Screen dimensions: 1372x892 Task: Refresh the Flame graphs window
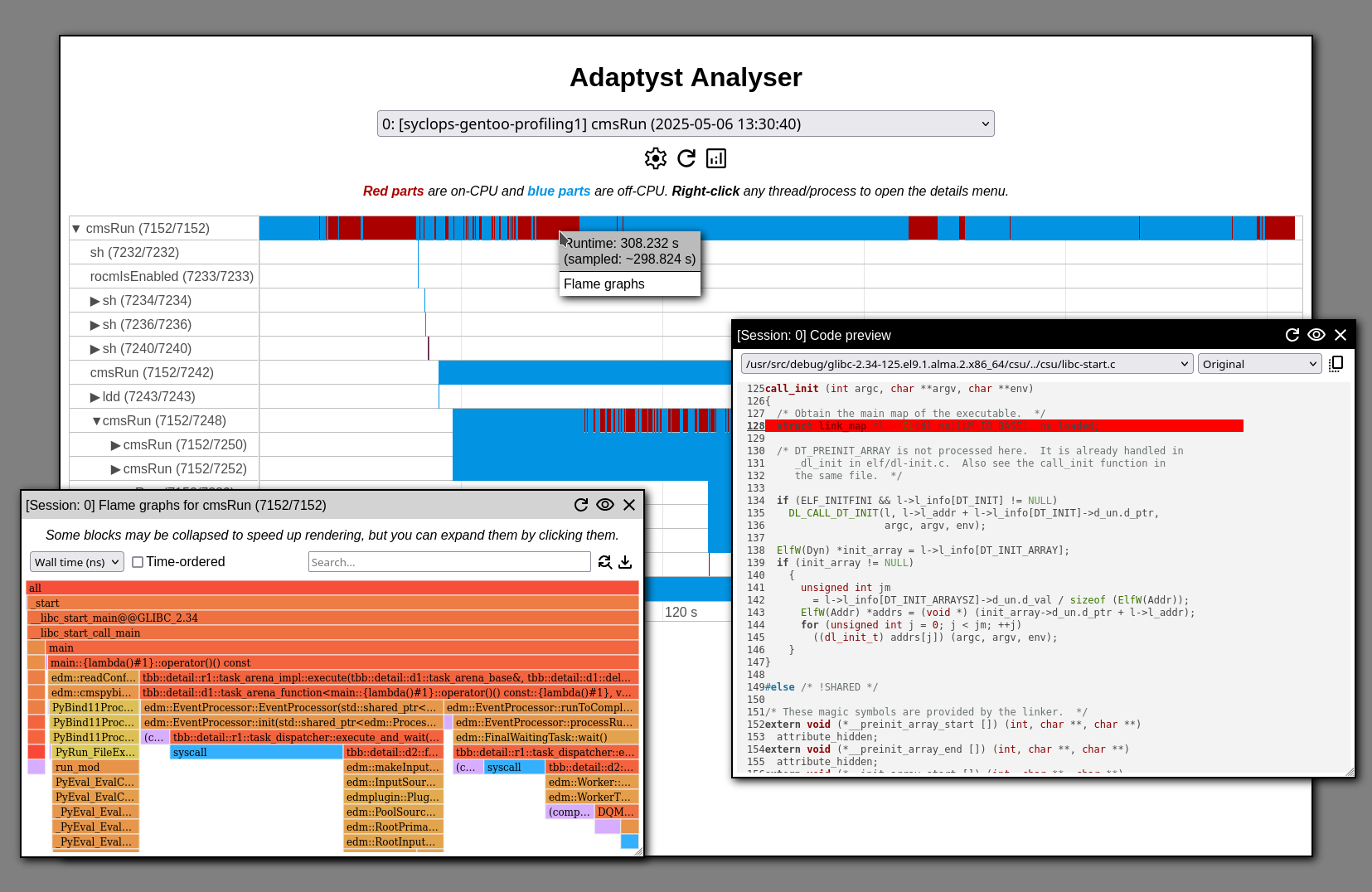[x=581, y=505]
